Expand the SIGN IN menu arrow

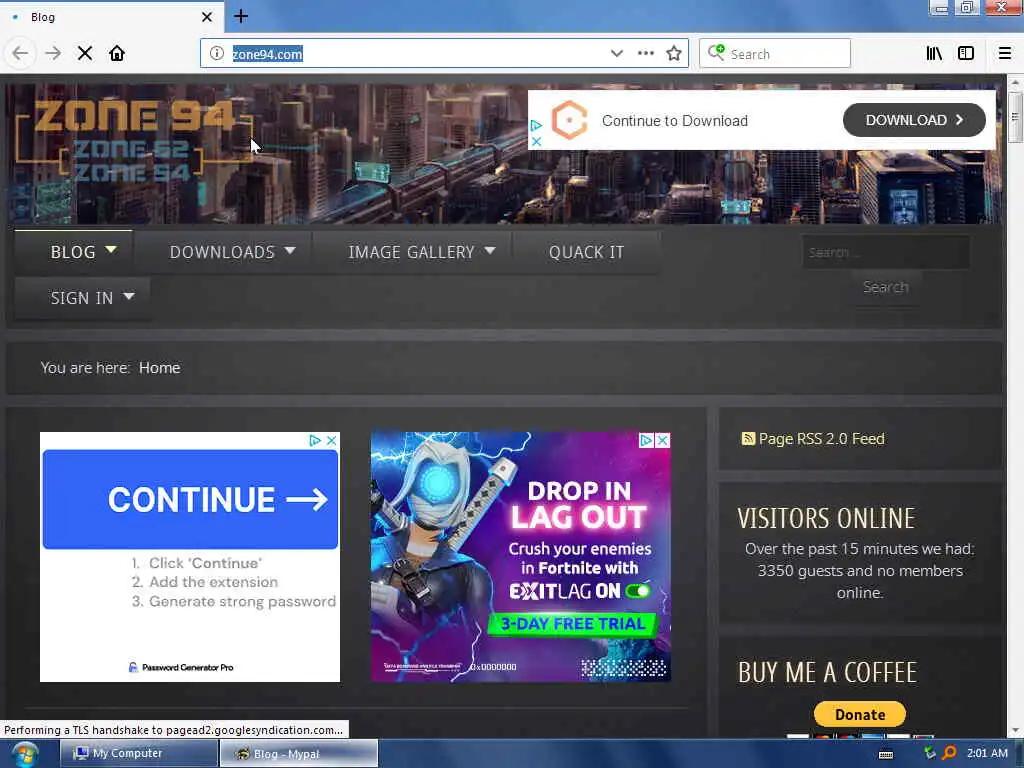click(129, 296)
